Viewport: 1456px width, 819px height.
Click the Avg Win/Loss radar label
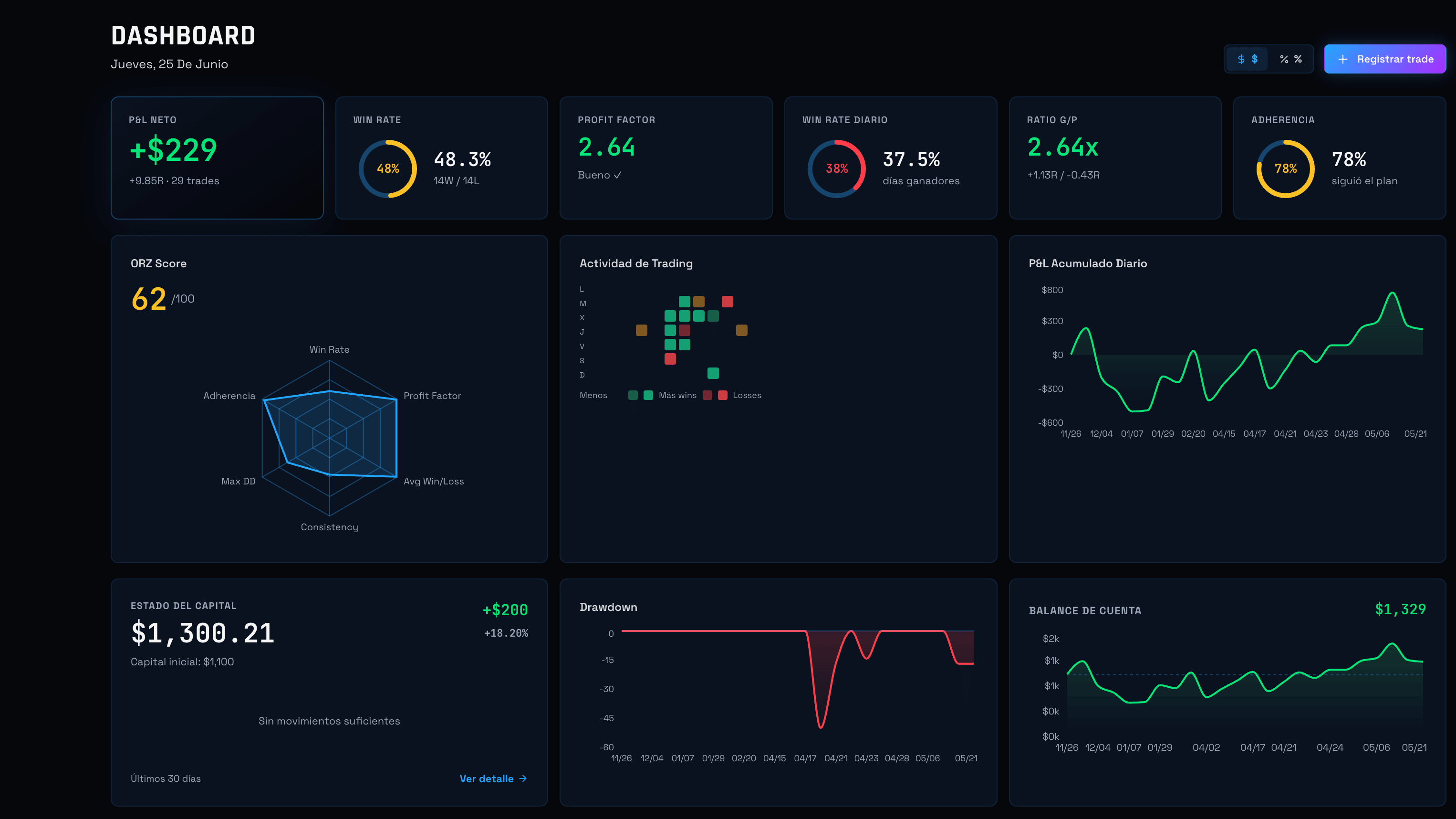pyautogui.click(x=434, y=482)
